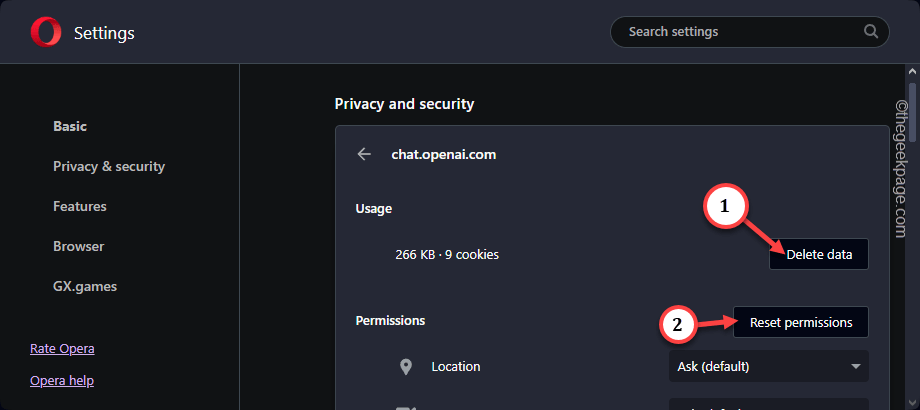The height and width of the screenshot is (410, 920).
Task: Open GX.games settings section
Action: pyautogui.click(x=85, y=286)
